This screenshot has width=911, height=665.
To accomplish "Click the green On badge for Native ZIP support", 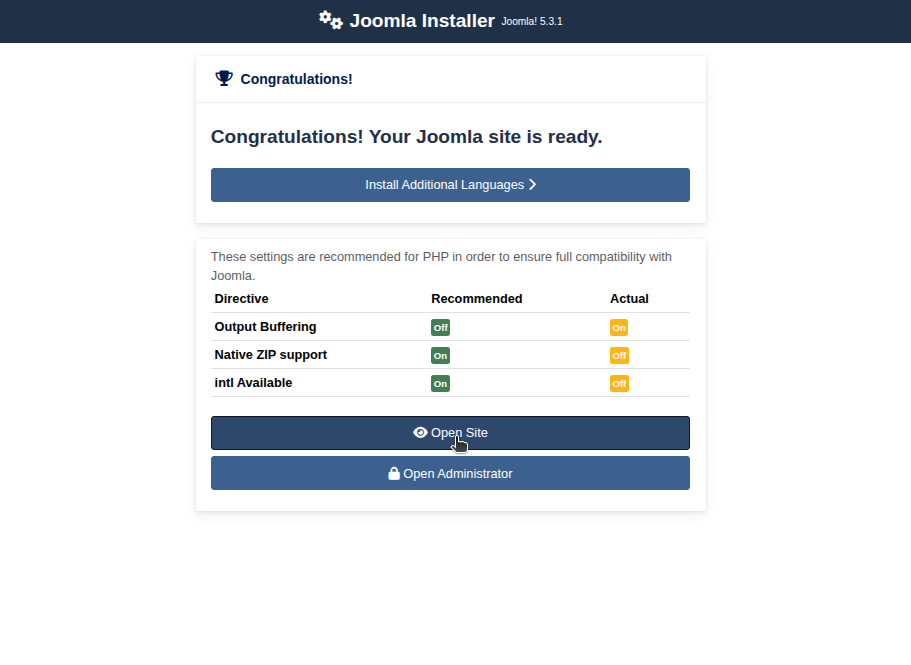I will (440, 355).
